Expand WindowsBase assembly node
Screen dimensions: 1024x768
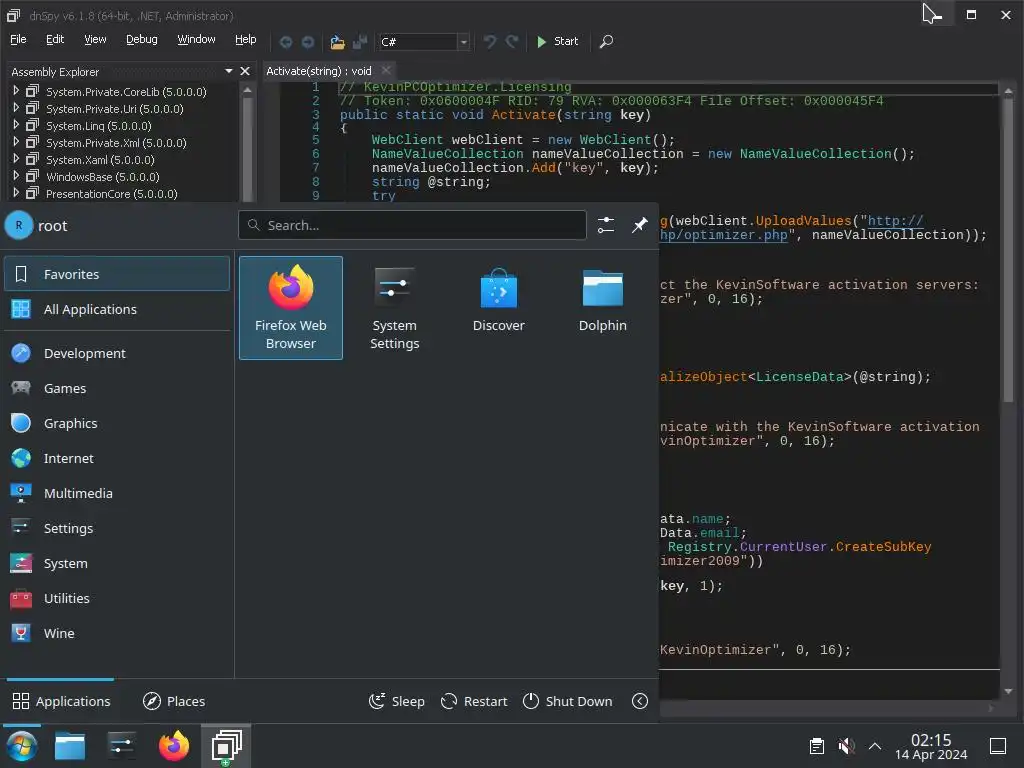16,176
